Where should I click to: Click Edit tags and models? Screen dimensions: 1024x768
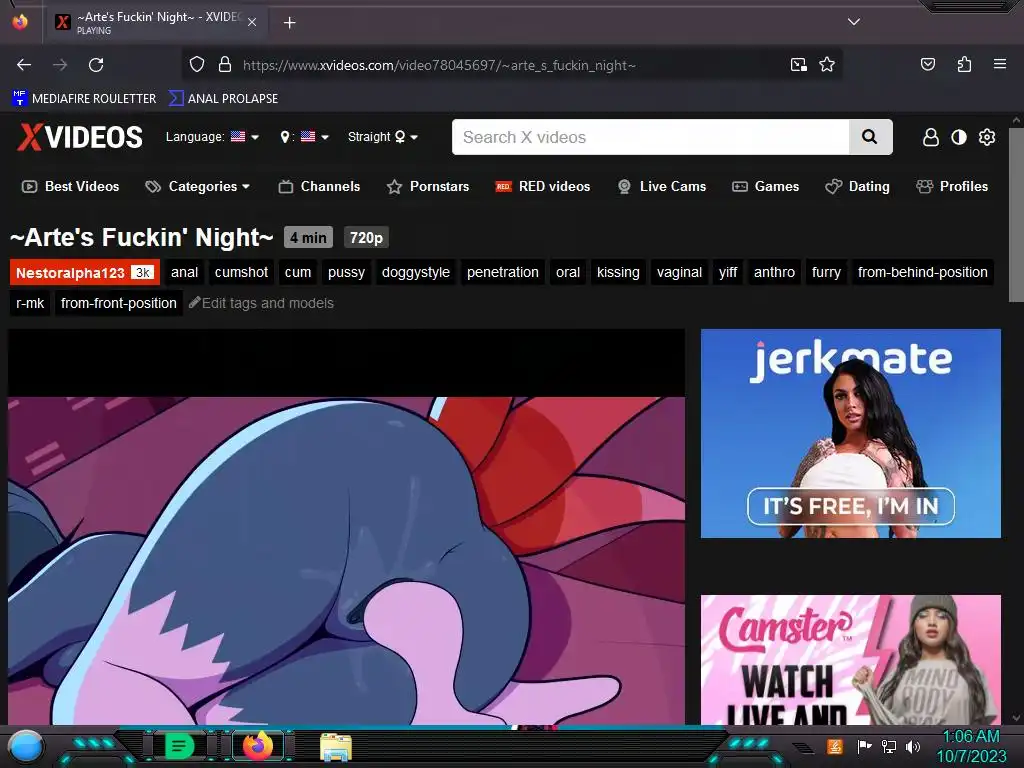pos(261,303)
